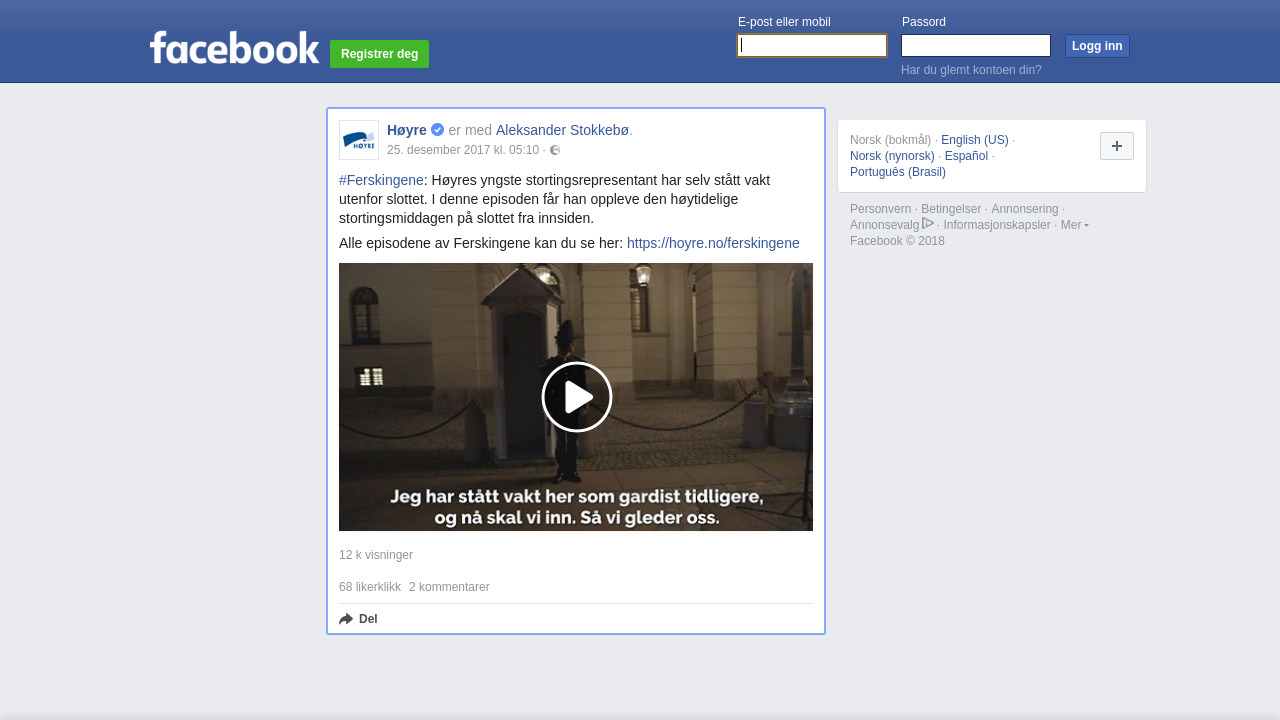Click the #Ferskingene hashtag
Viewport: 1280px width, 720px height.
coord(381,180)
